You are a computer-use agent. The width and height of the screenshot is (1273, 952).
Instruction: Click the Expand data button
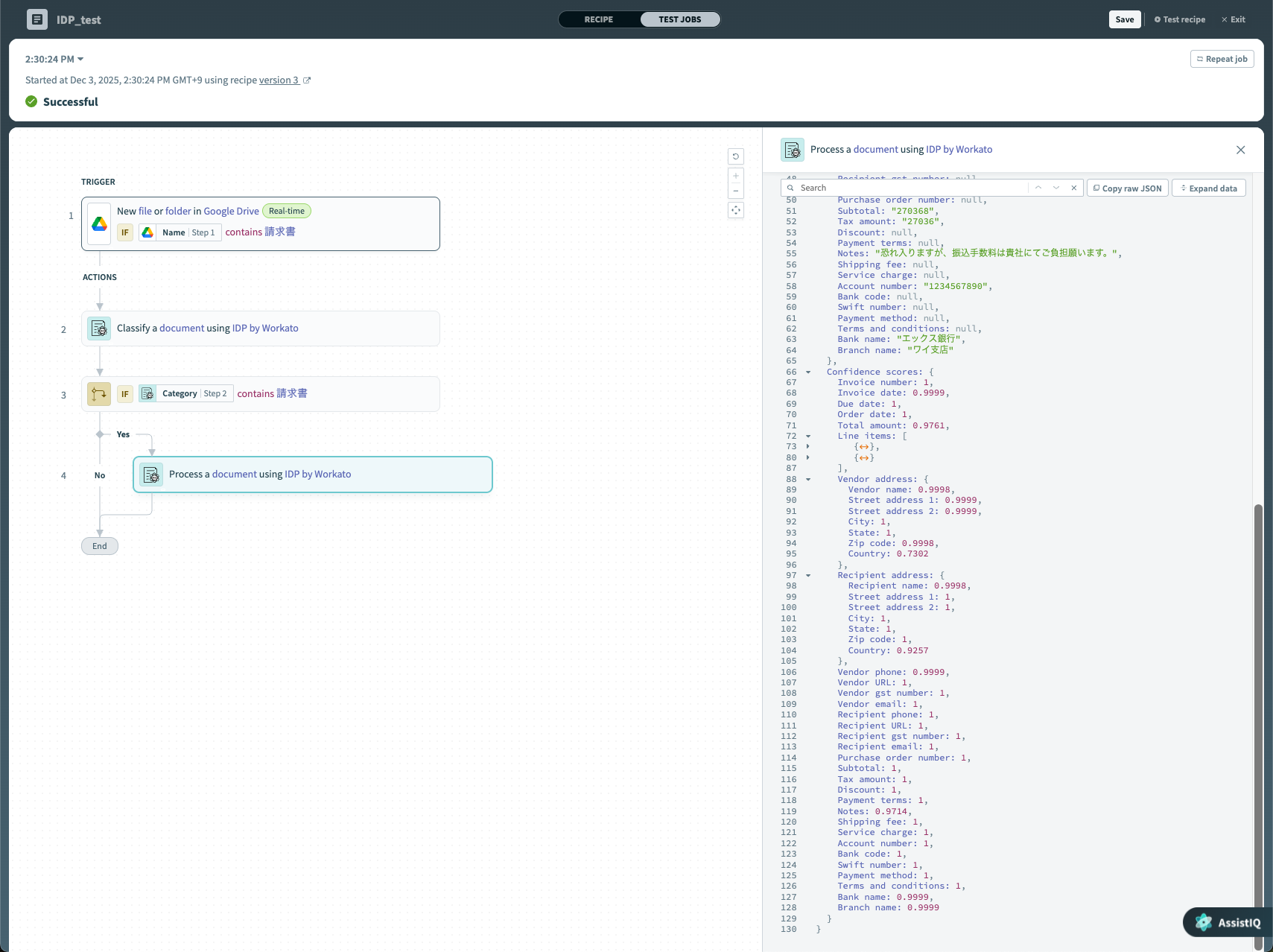pos(1209,188)
